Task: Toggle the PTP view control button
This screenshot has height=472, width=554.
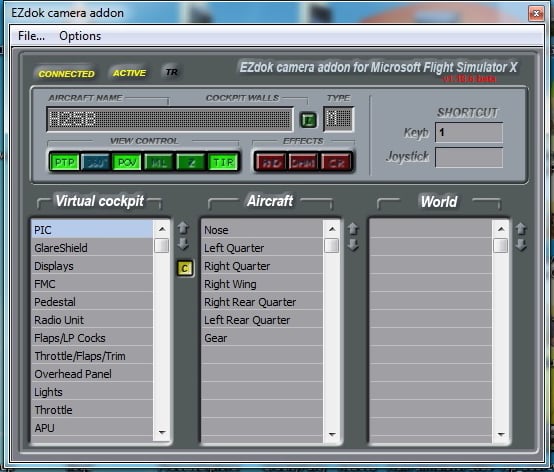Action: pos(64,162)
